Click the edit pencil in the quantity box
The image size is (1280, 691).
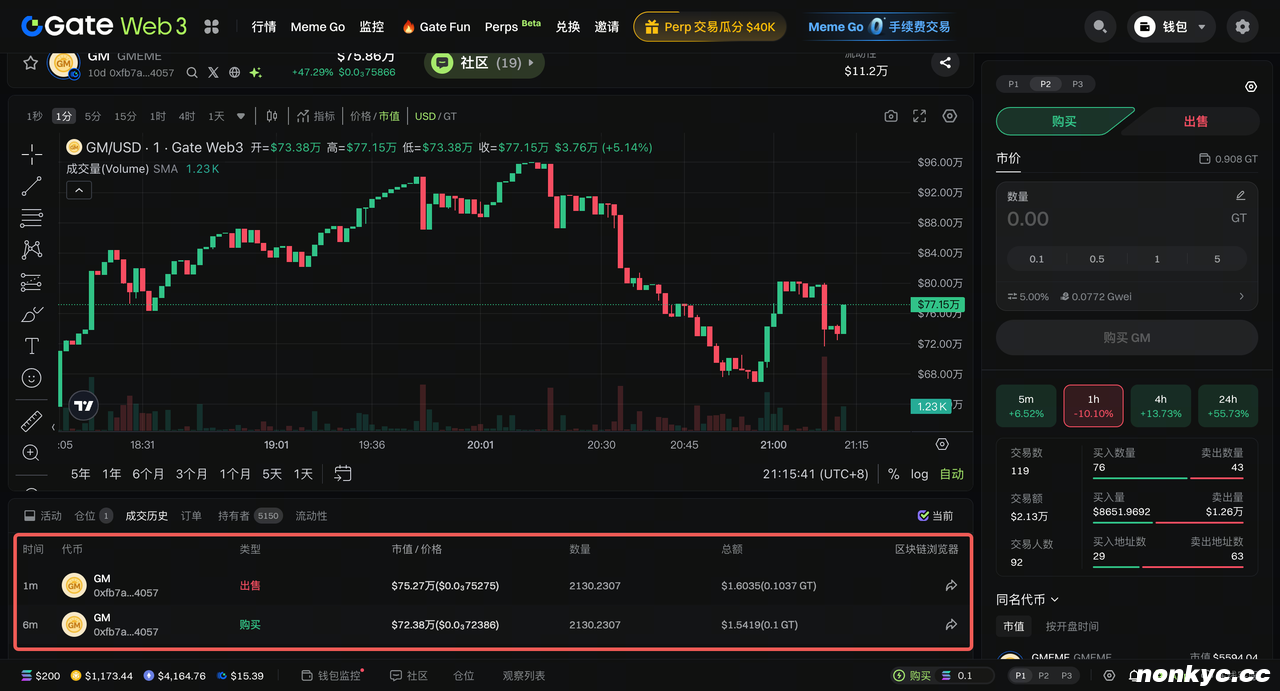coord(1241,196)
